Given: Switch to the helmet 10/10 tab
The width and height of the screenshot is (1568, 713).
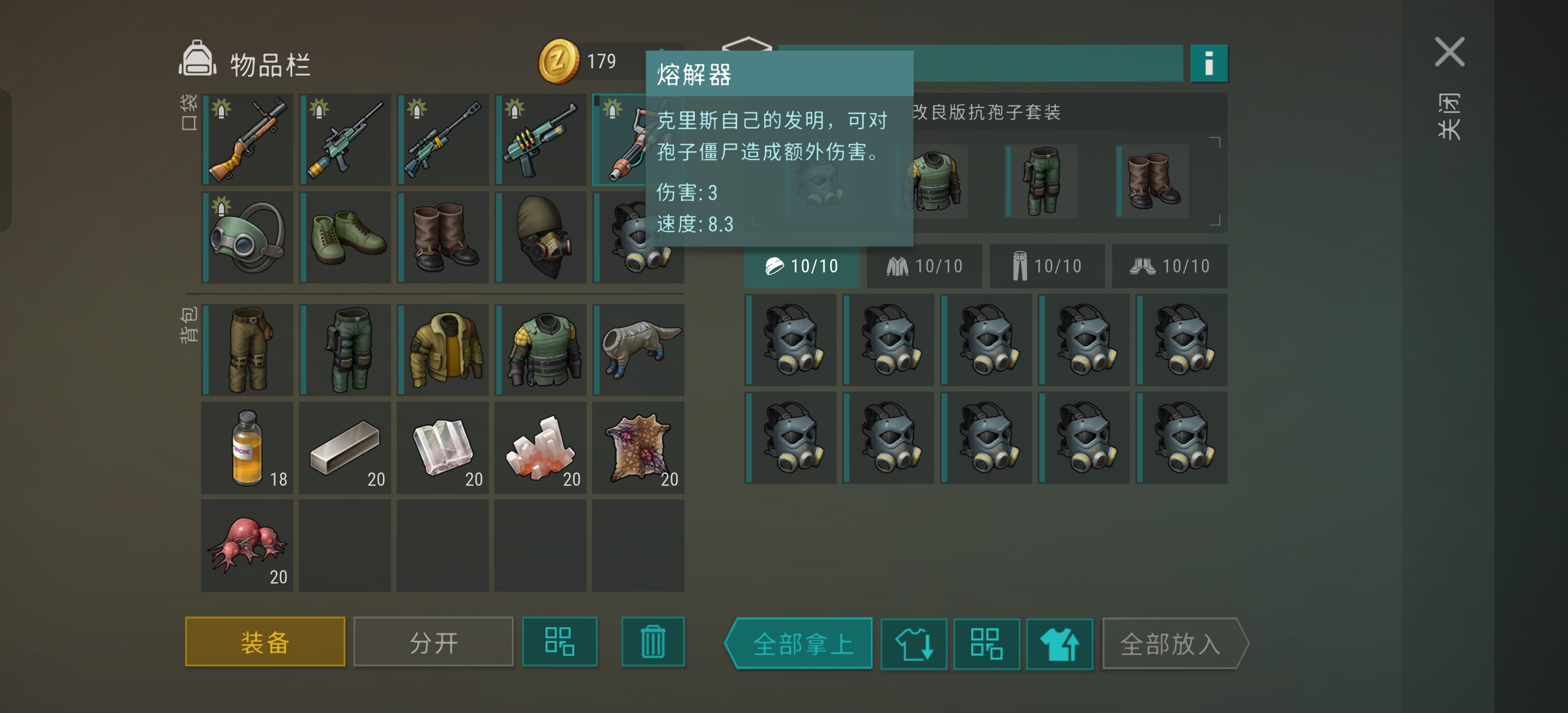Looking at the screenshot, I should point(801,266).
